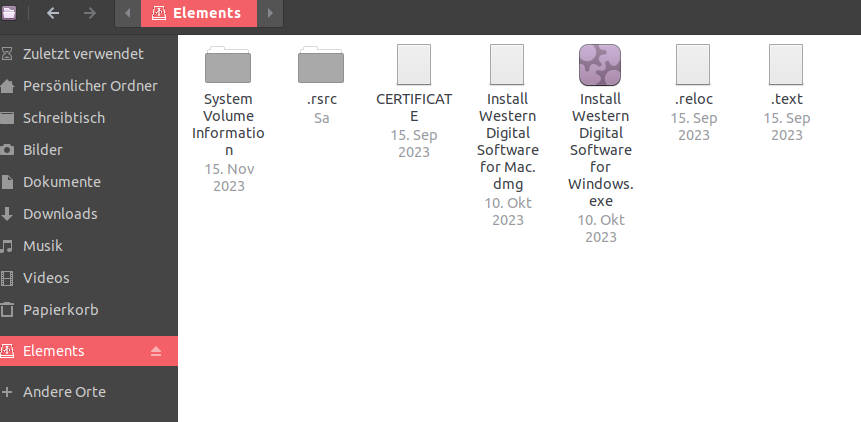Click the path bar right scroll arrow

click(270, 13)
